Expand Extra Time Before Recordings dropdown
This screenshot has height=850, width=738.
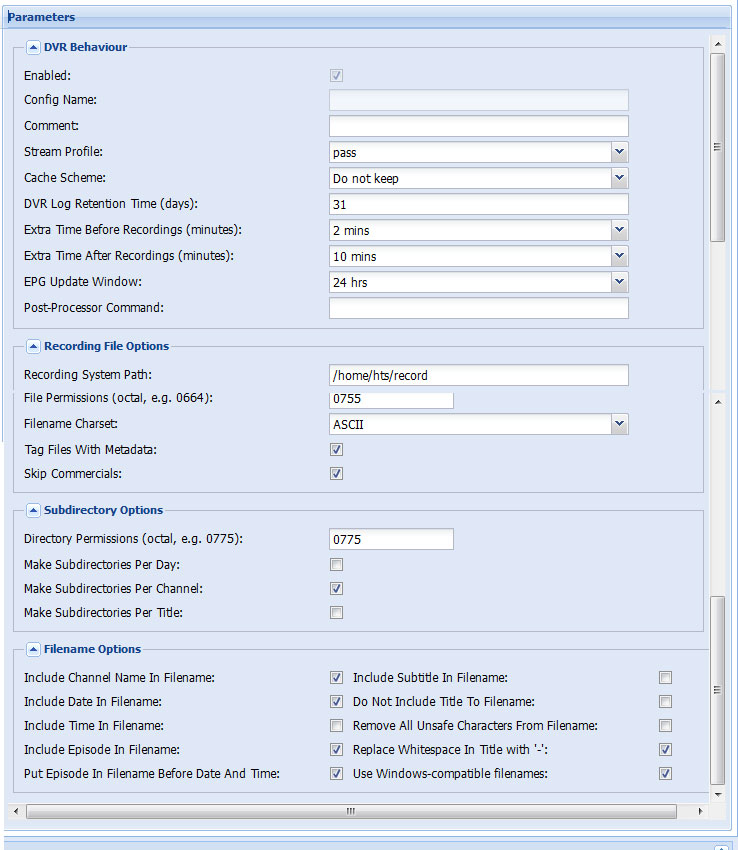pyautogui.click(x=619, y=230)
